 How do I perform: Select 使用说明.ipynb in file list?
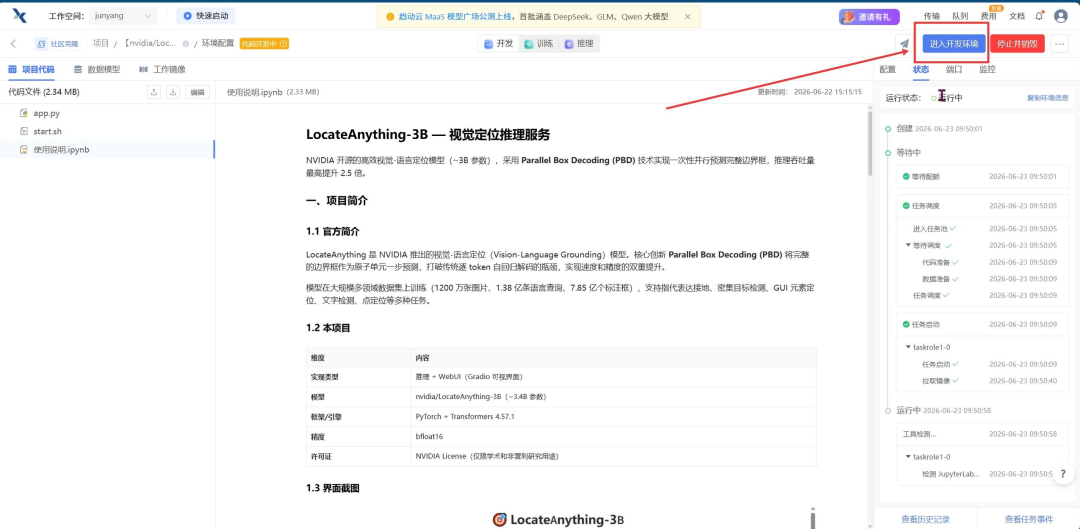(107, 149)
